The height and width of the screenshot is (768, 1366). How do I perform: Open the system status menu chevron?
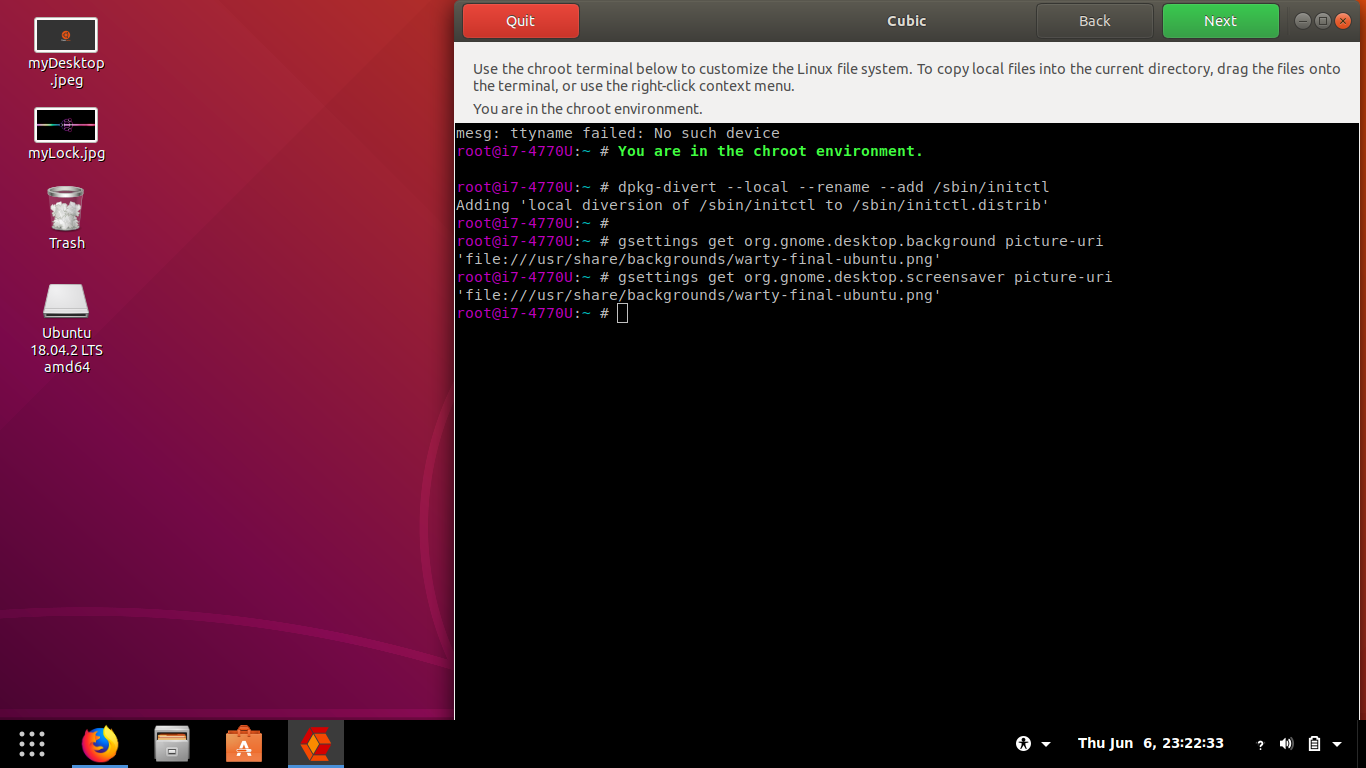[1339, 744]
